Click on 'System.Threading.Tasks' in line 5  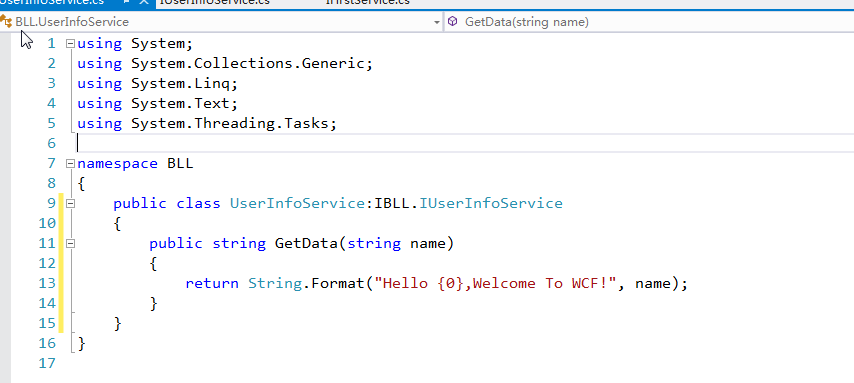coord(229,124)
